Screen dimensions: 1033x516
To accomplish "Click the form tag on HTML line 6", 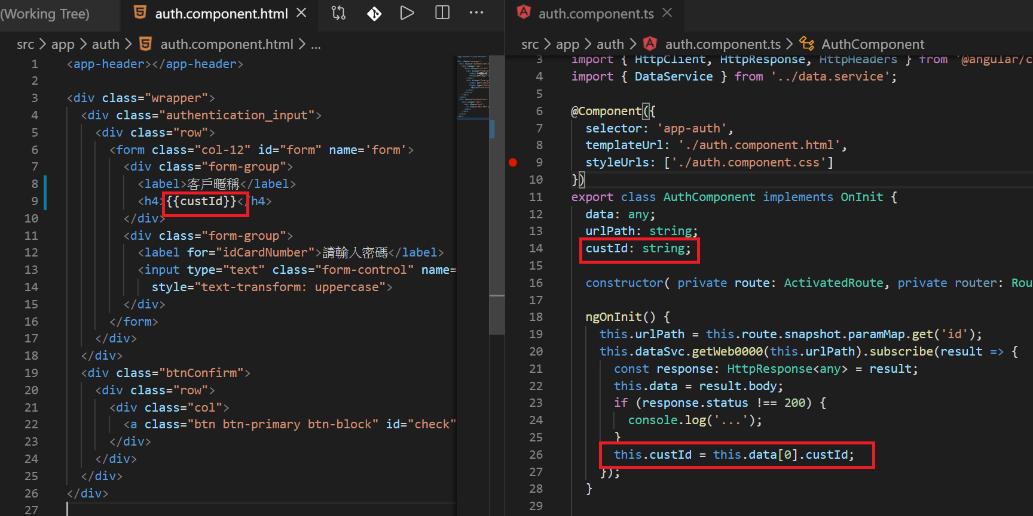I will pyautogui.click(x=262, y=150).
